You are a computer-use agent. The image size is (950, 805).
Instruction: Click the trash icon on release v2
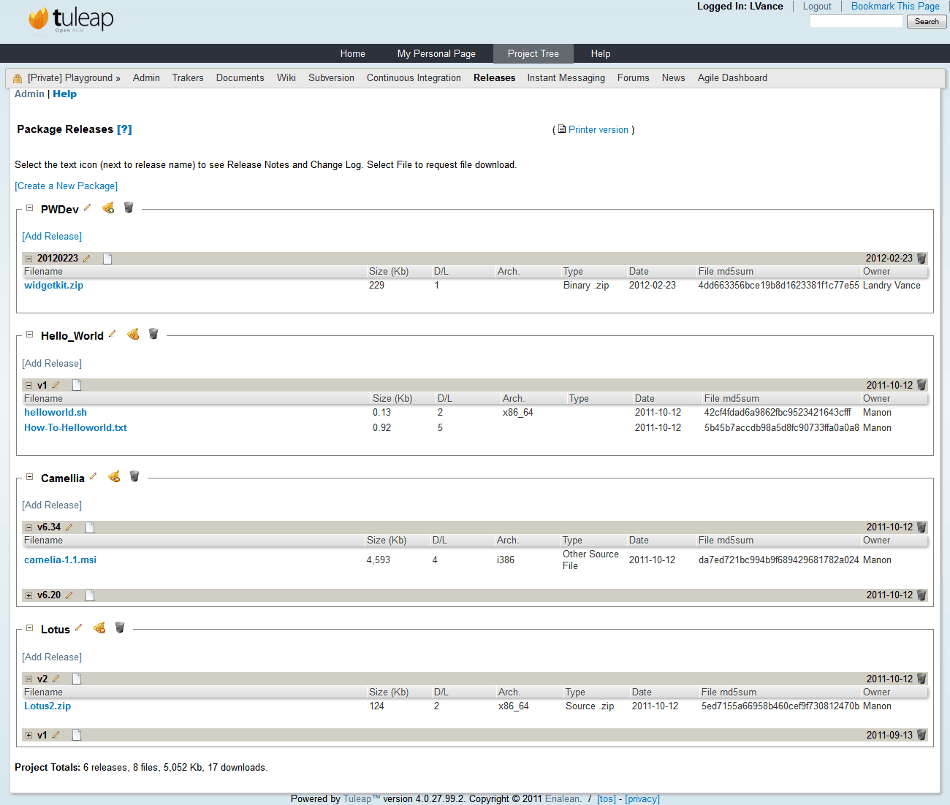point(921,678)
